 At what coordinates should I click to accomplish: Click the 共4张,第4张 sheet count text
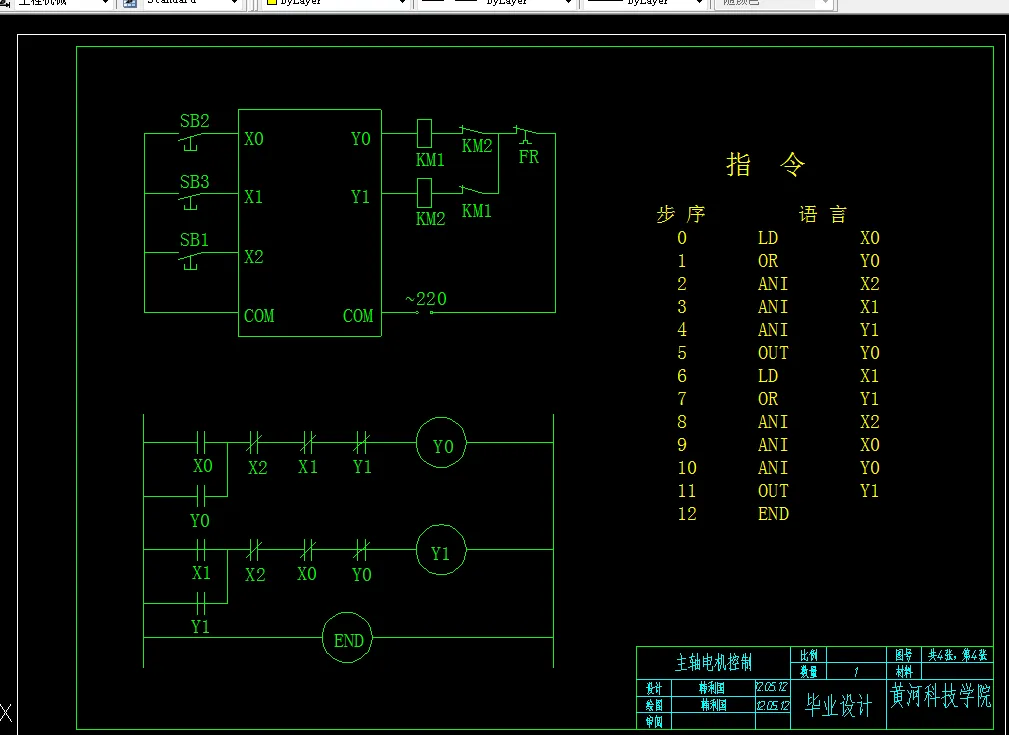point(957,655)
